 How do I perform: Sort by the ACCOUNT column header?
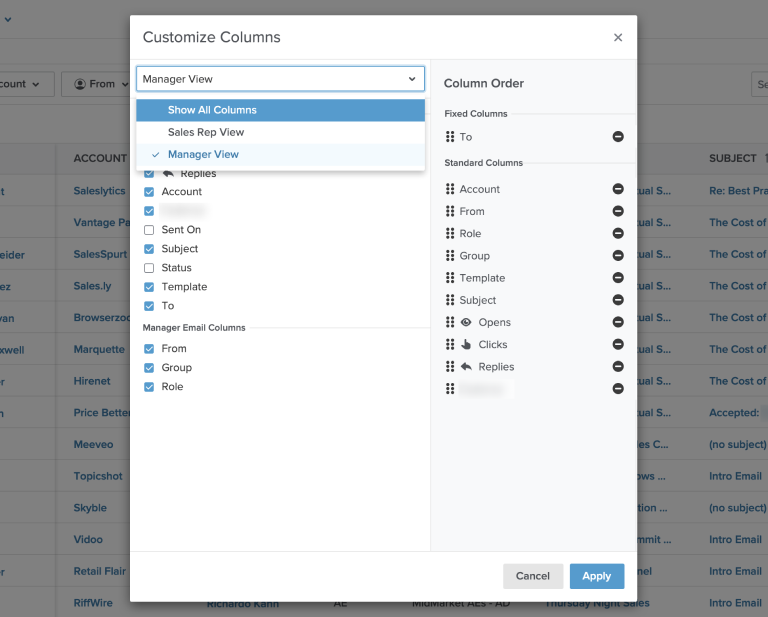pyautogui.click(x=100, y=158)
